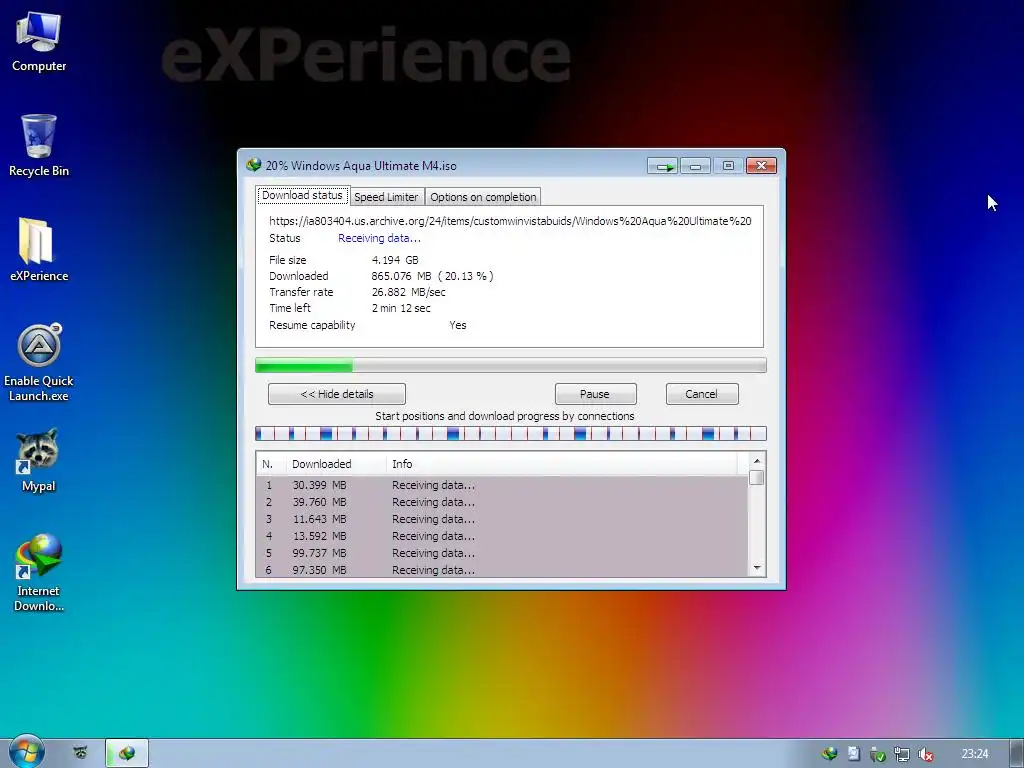
Task: Click the time left 2 min 12 sec
Action: coord(401,308)
